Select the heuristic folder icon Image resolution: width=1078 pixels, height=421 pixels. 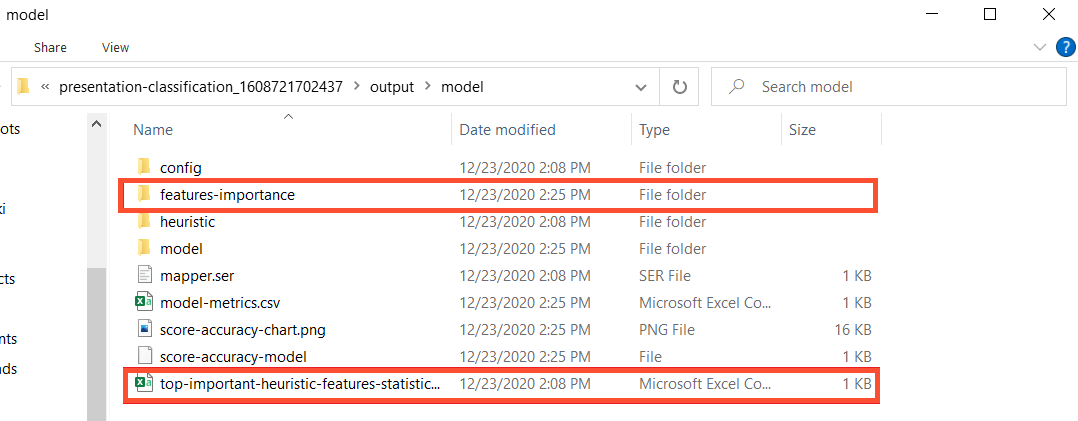pos(144,222)
